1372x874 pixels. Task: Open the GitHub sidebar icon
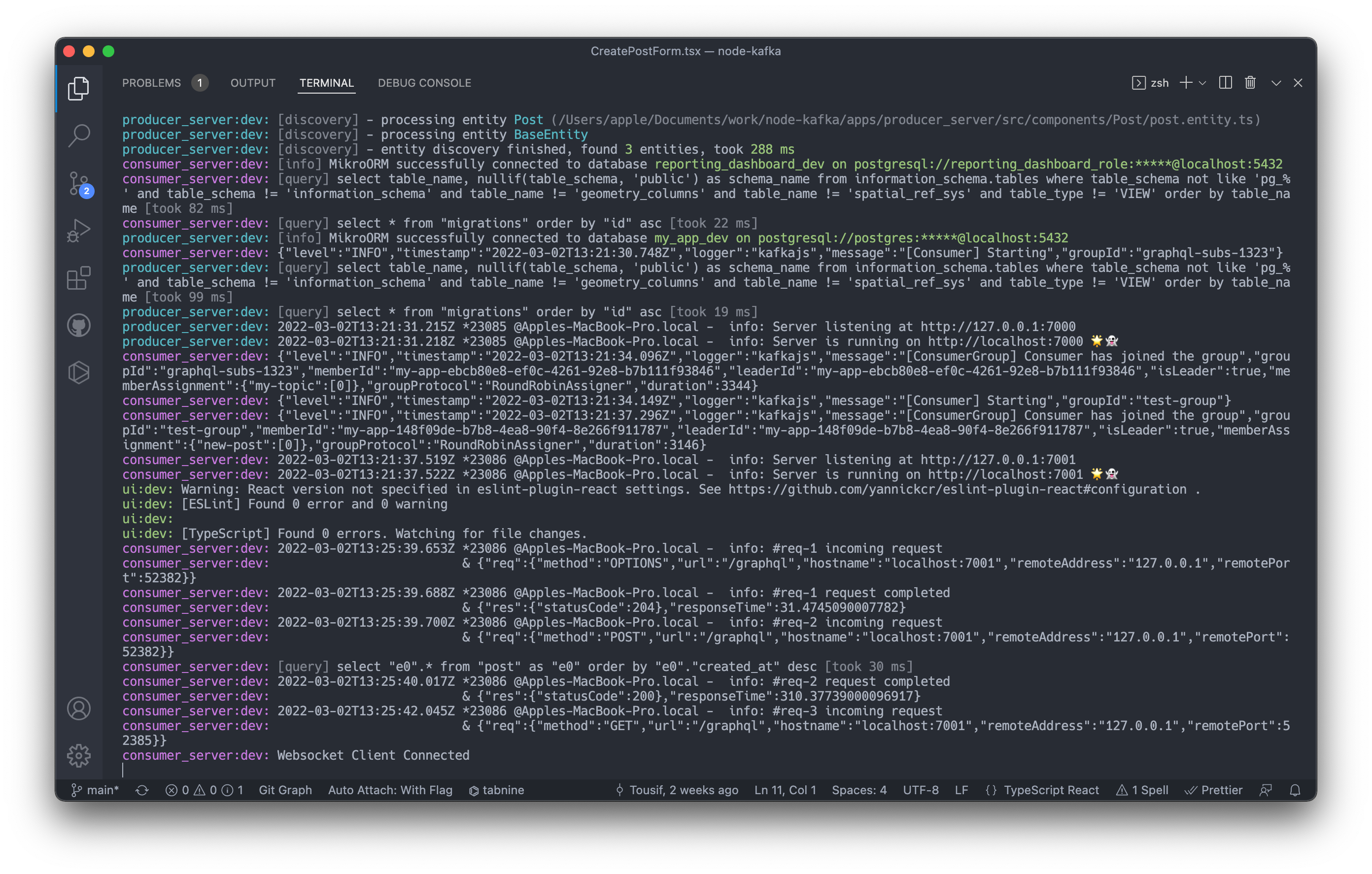click(79, 325)
